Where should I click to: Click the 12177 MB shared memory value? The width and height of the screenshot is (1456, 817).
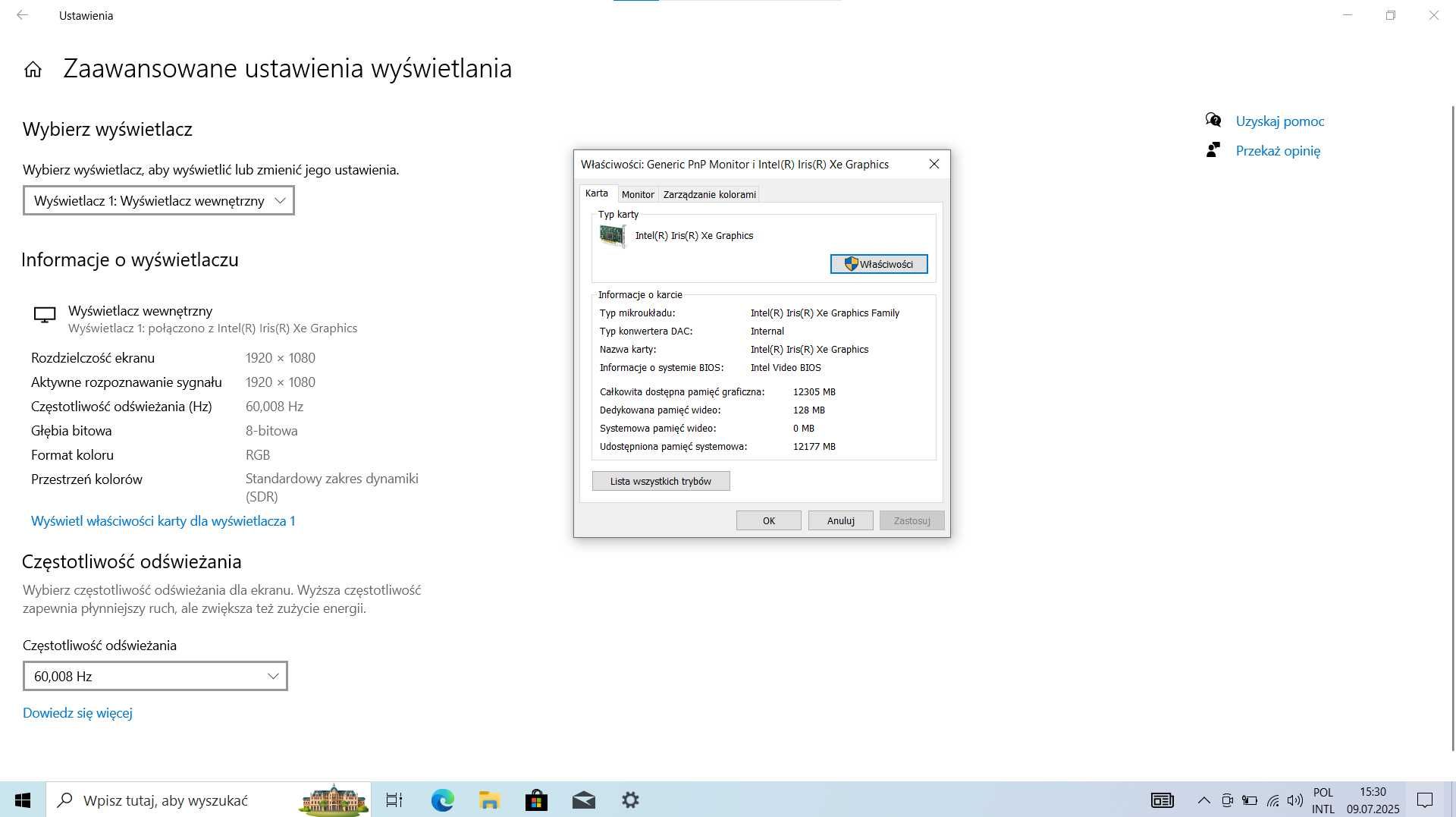(x=814, y=447)
